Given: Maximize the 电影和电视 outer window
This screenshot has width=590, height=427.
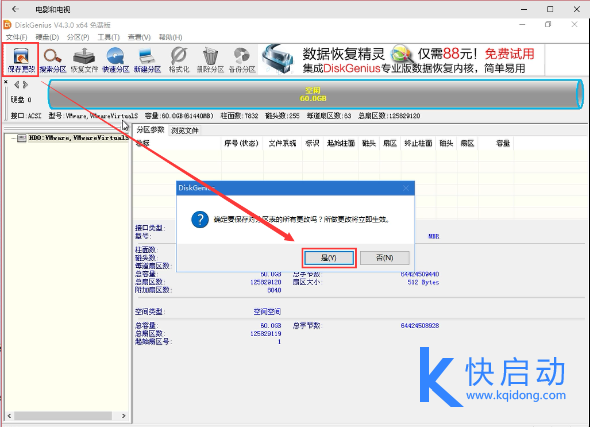Looking at the screenshot, I should (x=550, y=9).
